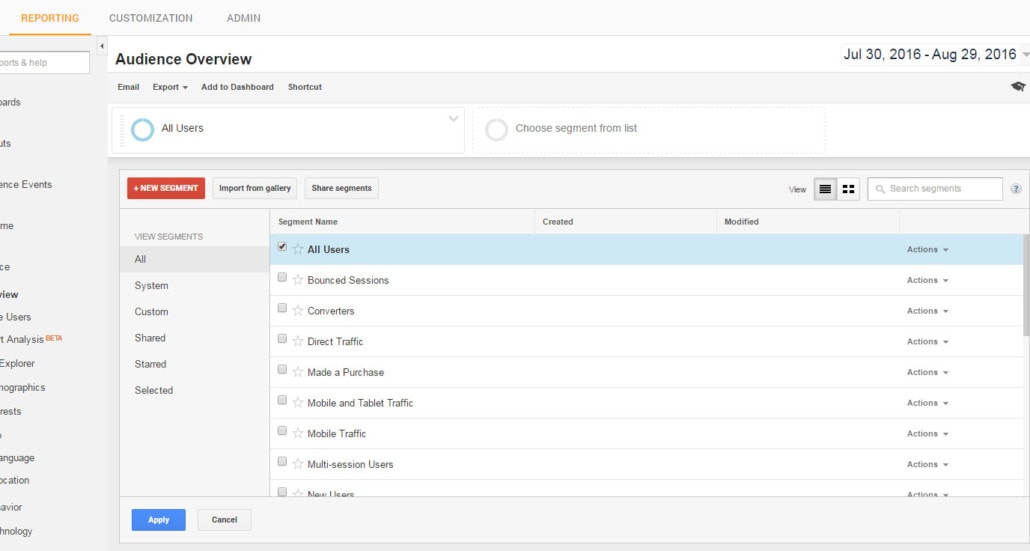The image size is (1030, 551).
Task: Click the magnifier icon in search segments
Action: 880,189
